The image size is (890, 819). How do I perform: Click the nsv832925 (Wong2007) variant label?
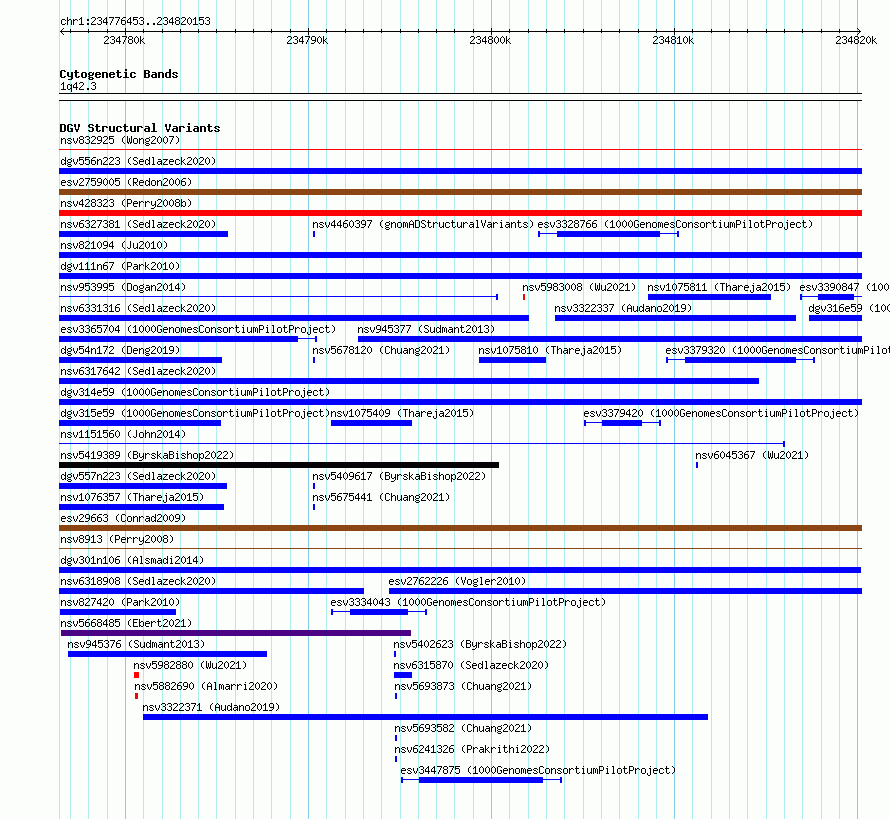coord(120,140)
